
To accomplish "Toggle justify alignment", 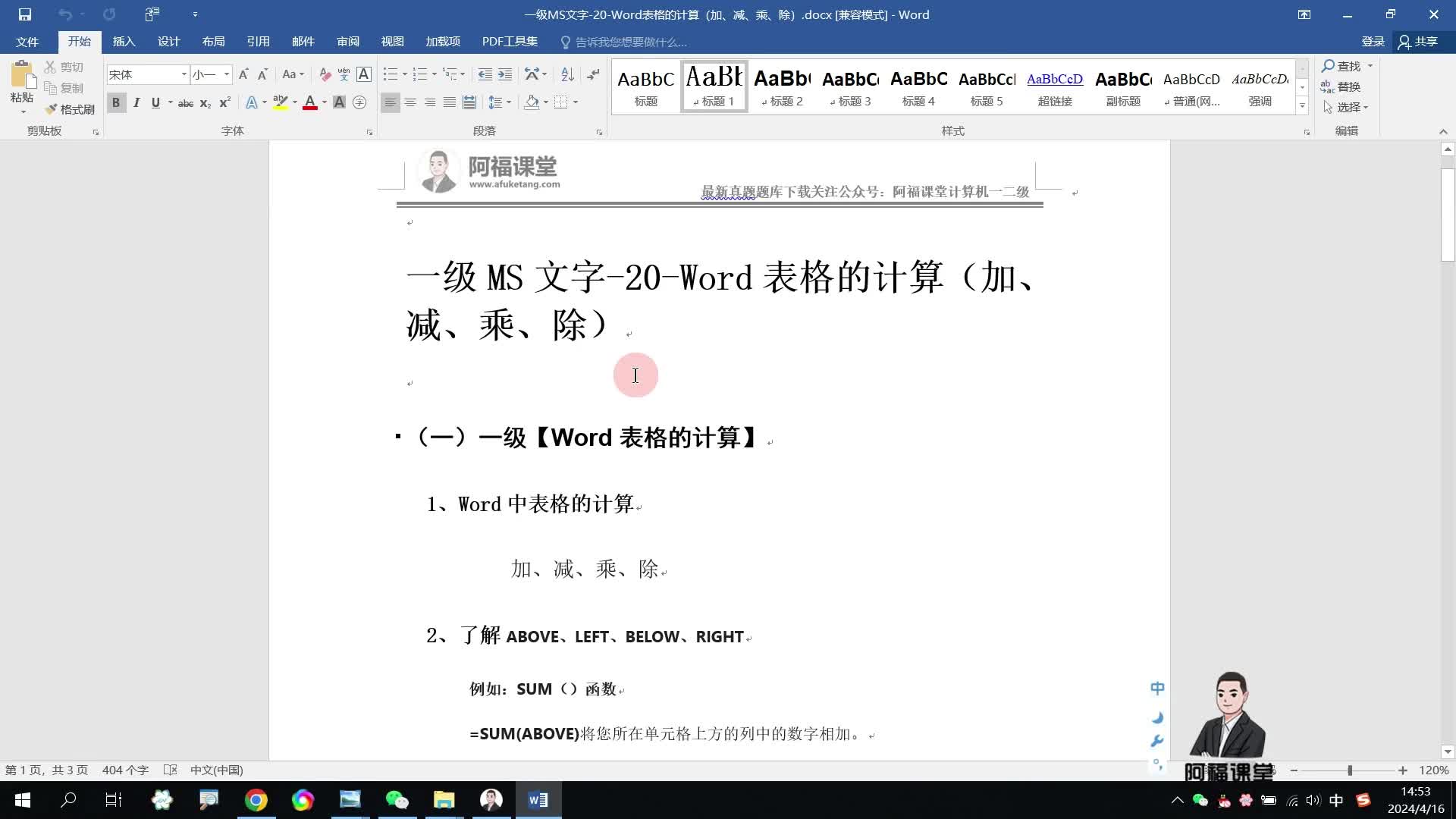I will click(x=450, y=102).
